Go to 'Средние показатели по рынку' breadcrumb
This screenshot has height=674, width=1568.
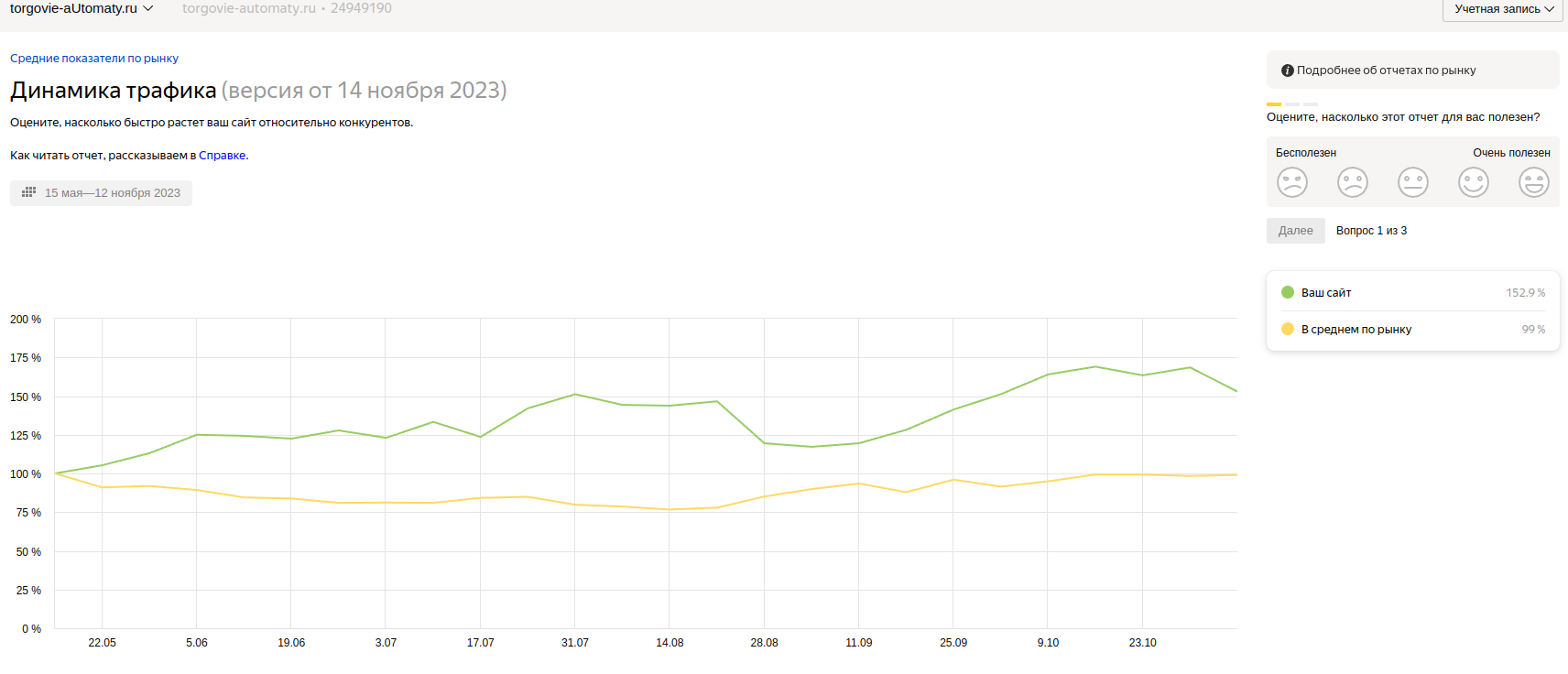click(94, 58)
